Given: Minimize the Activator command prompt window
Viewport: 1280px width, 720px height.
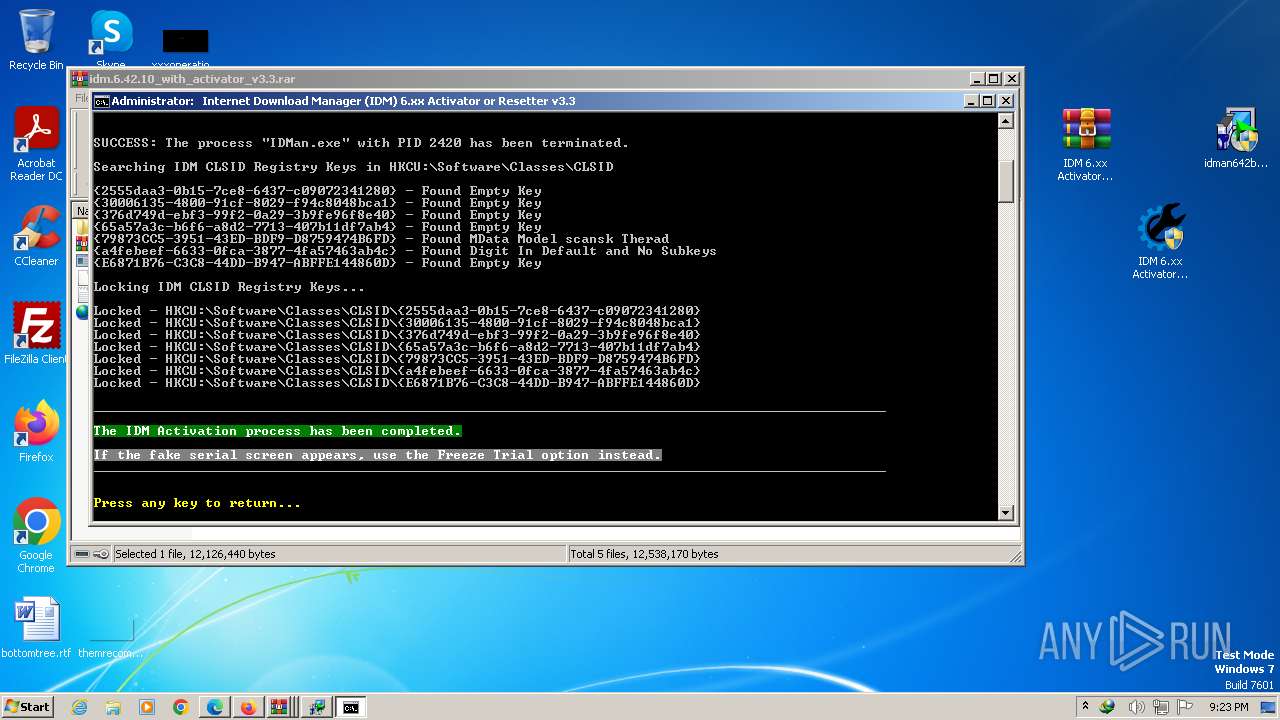Looking at the screenshot, I should [x=970, y=101].
